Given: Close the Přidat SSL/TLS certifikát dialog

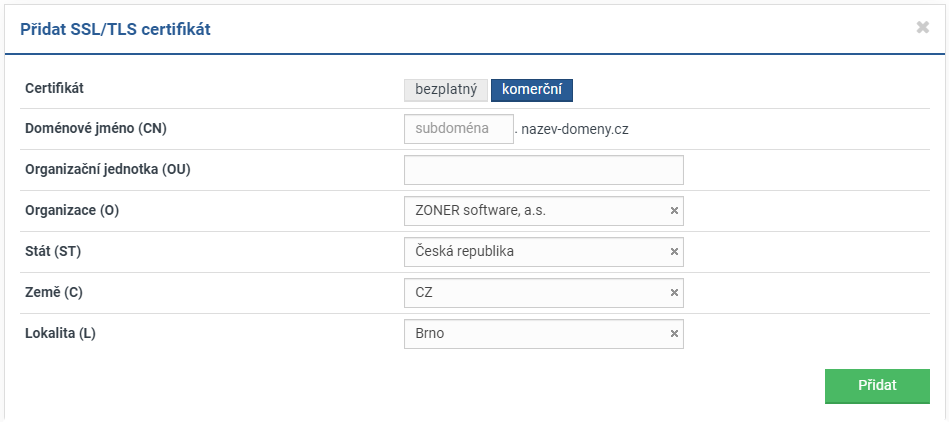Looking at the screenshot, I should (x=922, y=28).
